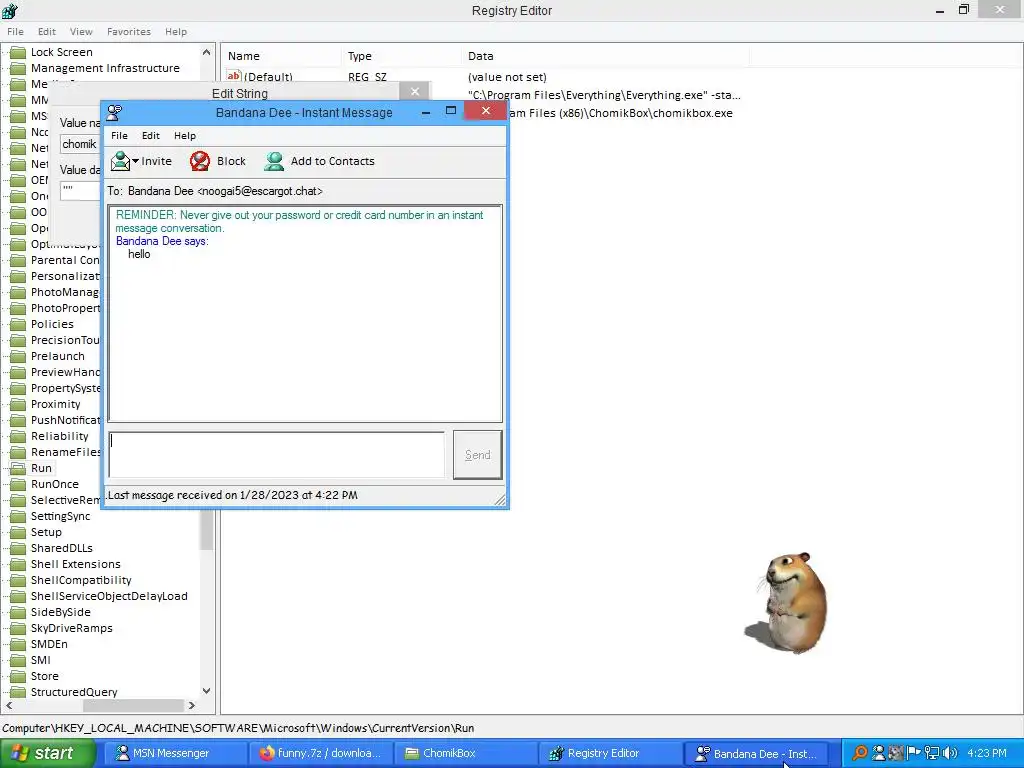Open the Edit menu in Registry Editor

[46, 31]
